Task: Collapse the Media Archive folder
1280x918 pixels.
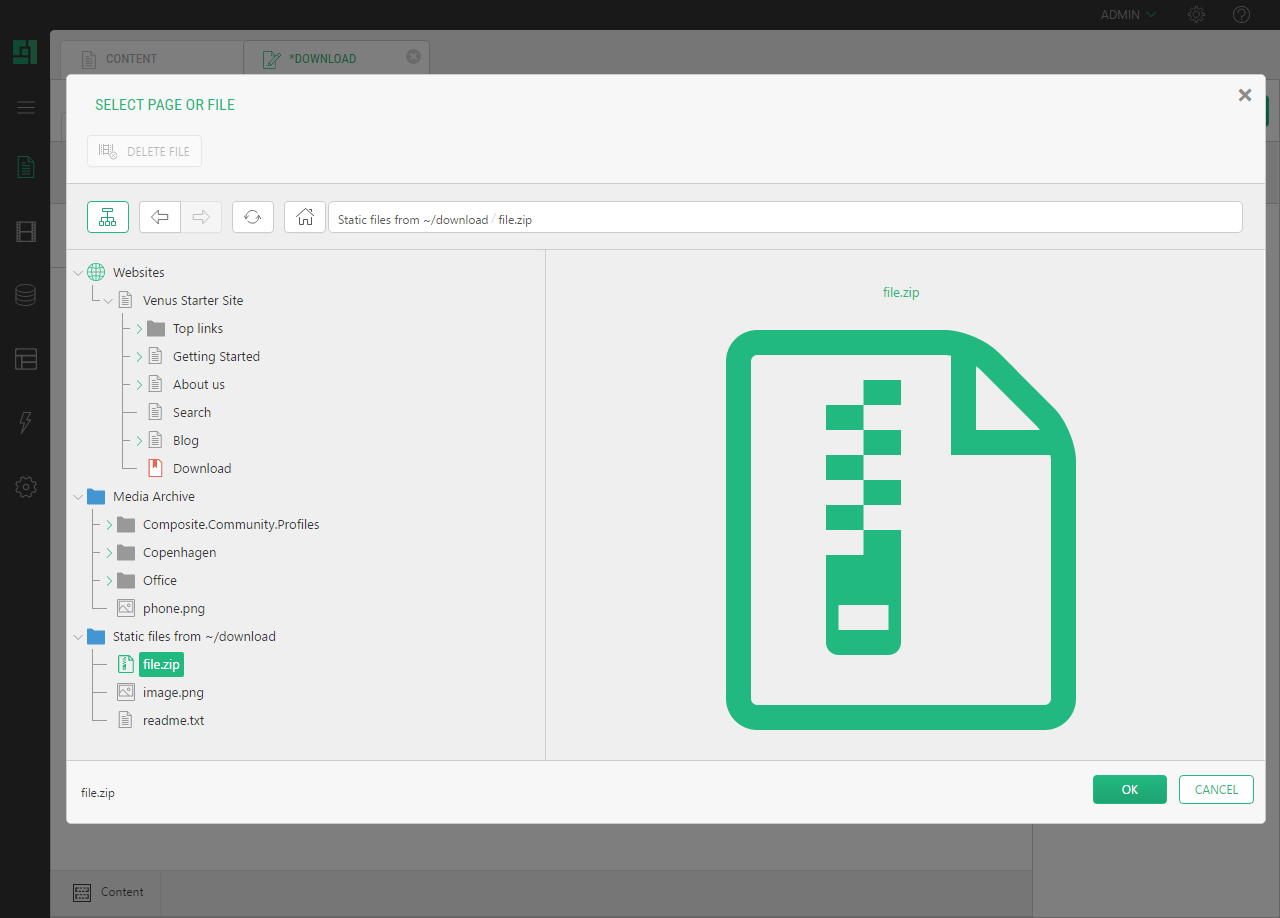Action: [x=78, y=497]
